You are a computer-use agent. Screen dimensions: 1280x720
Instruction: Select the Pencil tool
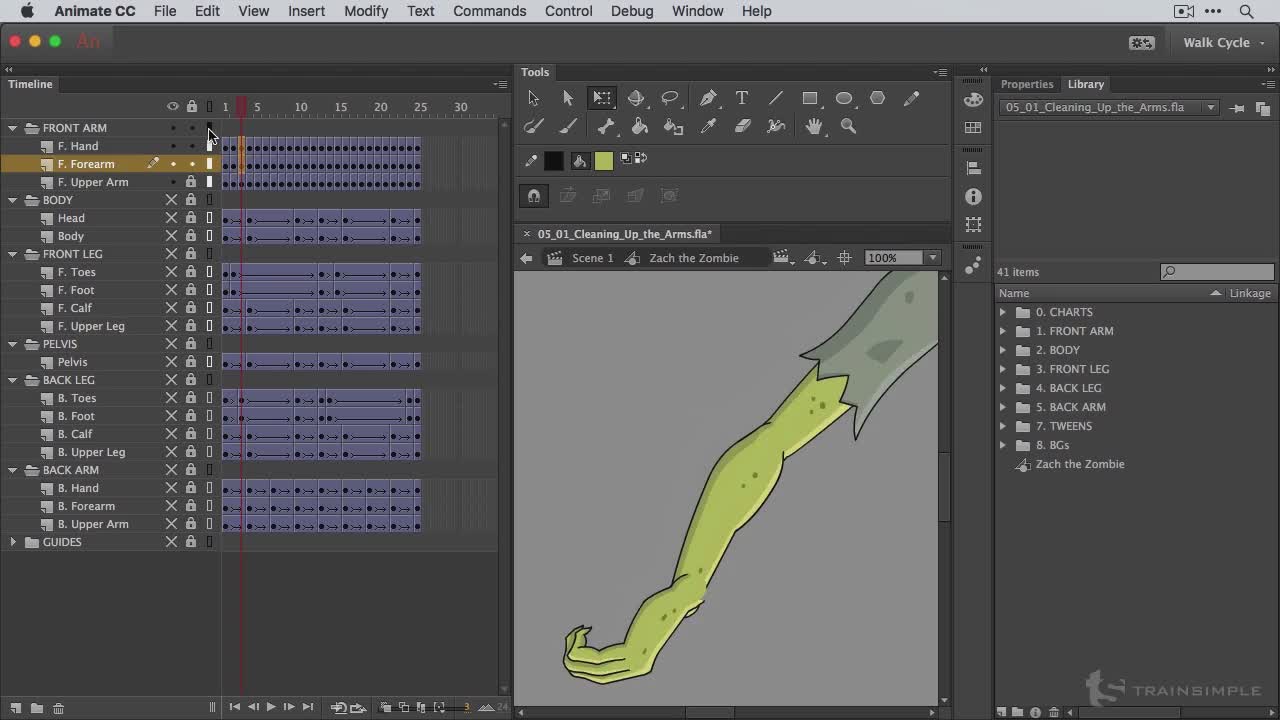(912, 98)
